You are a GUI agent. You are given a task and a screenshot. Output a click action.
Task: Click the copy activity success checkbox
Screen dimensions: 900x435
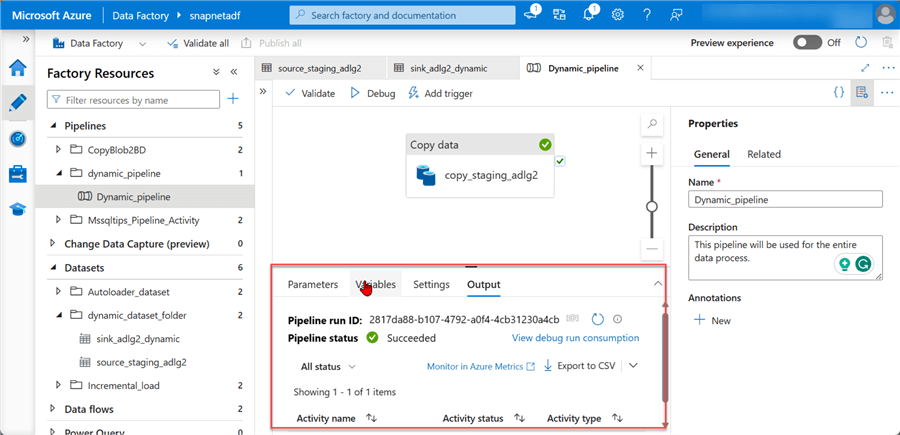pos(560,162)
